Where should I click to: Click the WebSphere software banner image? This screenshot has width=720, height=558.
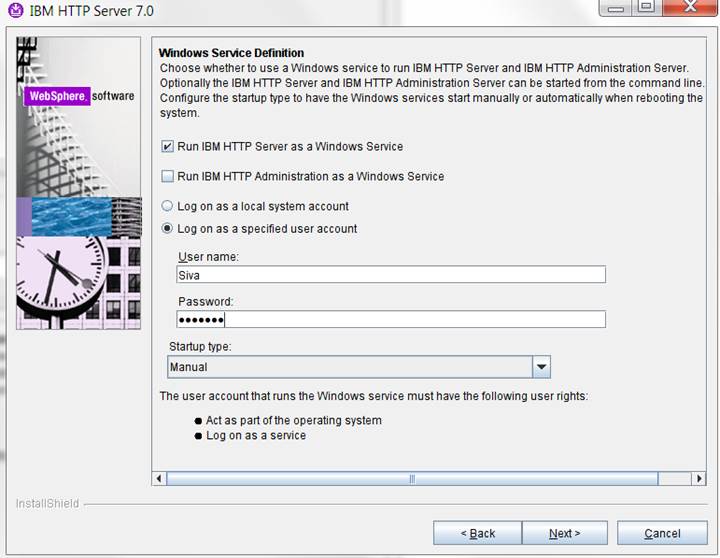pos(79,183)
